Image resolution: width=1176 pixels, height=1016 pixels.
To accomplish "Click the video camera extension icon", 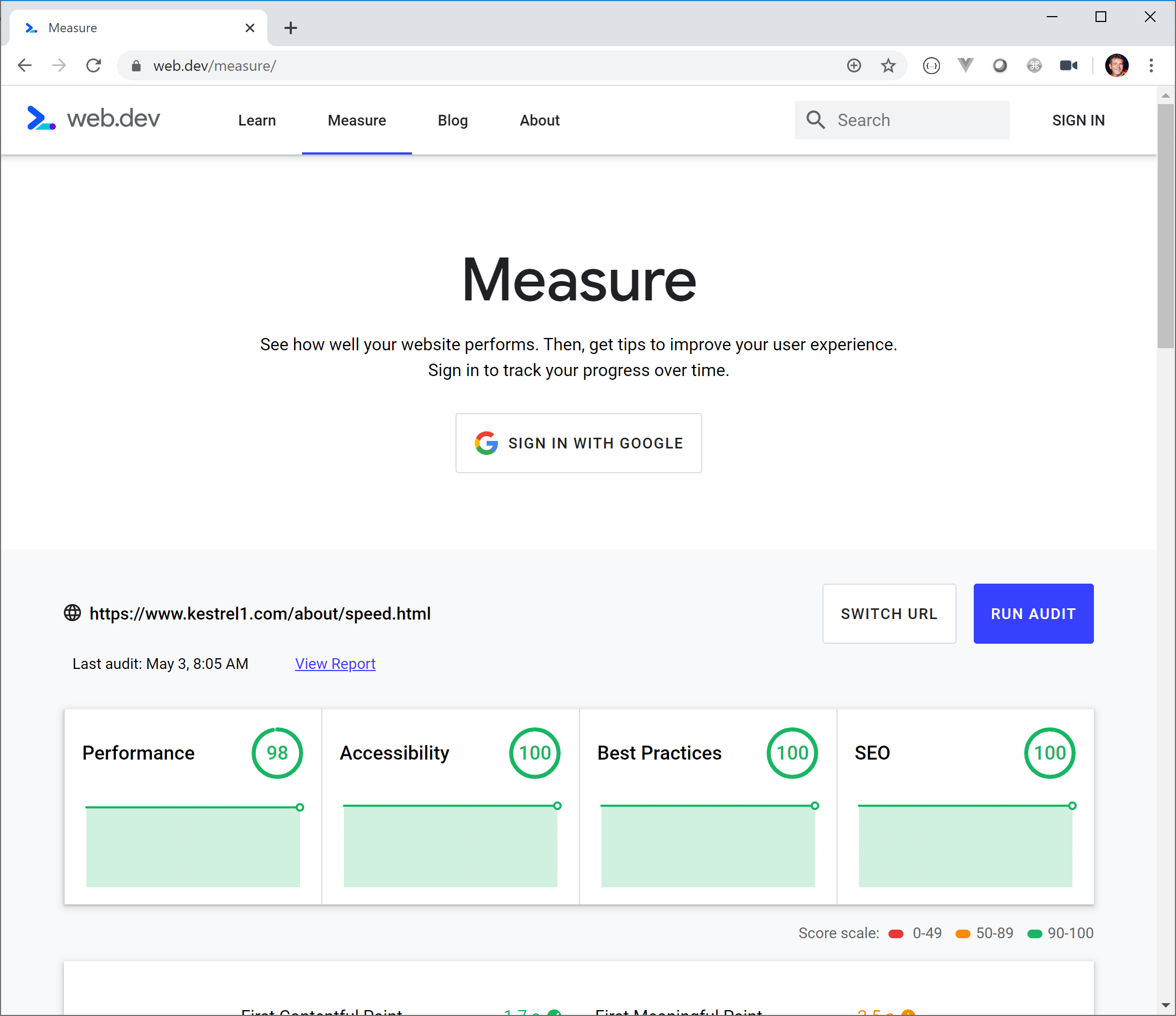I will 1068,66.
